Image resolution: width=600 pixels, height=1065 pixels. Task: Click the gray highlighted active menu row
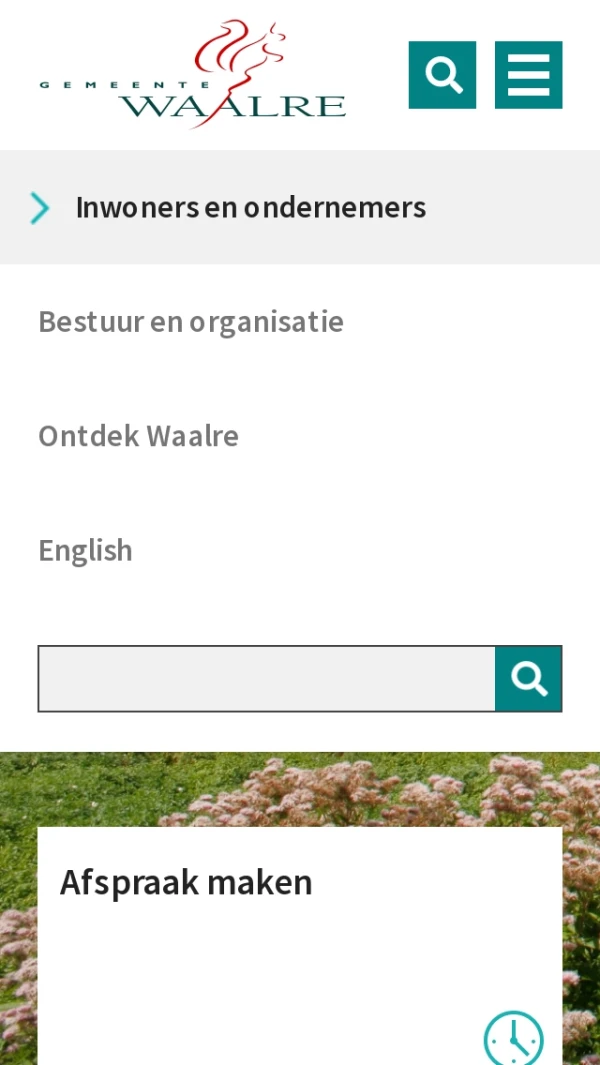coord(300,207)
